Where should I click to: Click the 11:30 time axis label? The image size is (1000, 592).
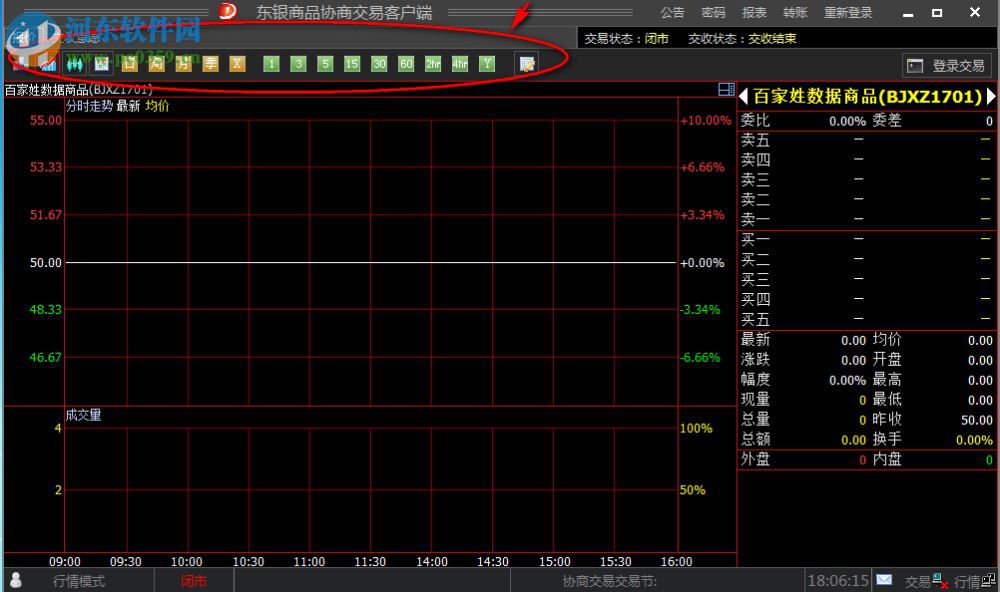pos(370,561)
